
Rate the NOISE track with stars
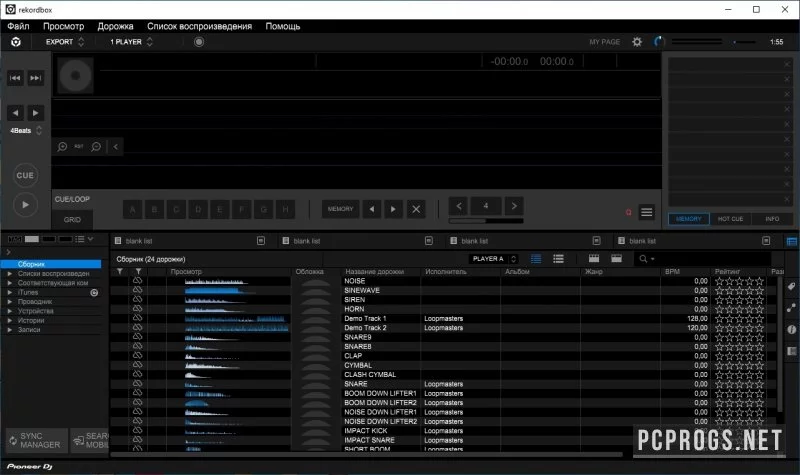pos(739,281)
